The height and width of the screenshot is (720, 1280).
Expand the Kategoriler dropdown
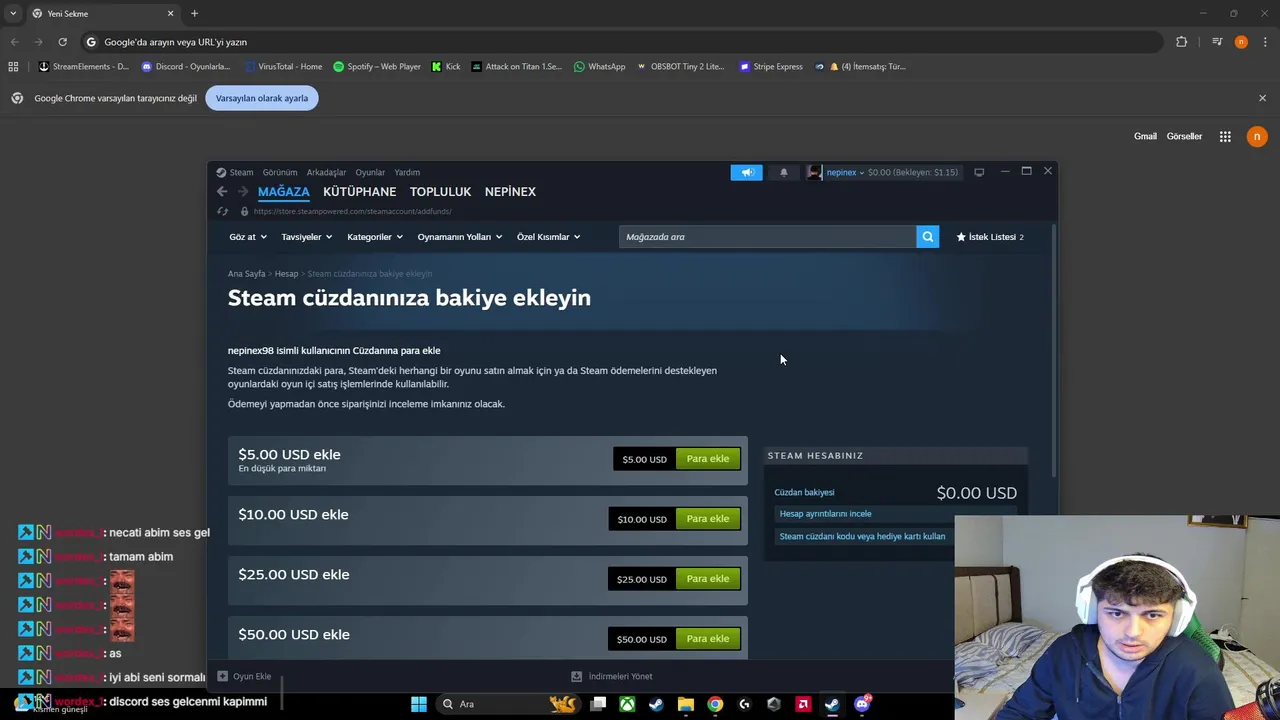coord(375,237)
